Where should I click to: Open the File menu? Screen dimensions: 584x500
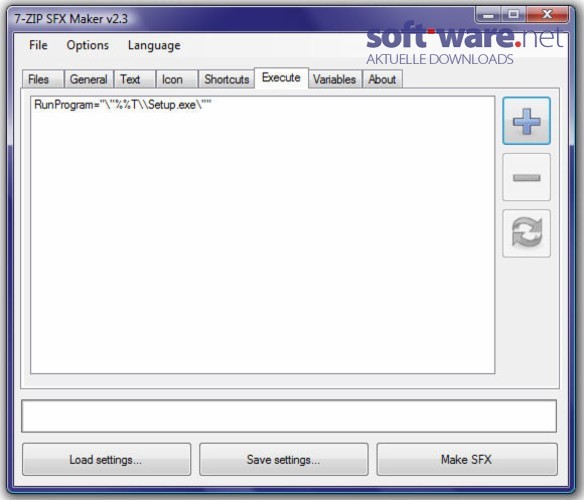click(38, 45)
